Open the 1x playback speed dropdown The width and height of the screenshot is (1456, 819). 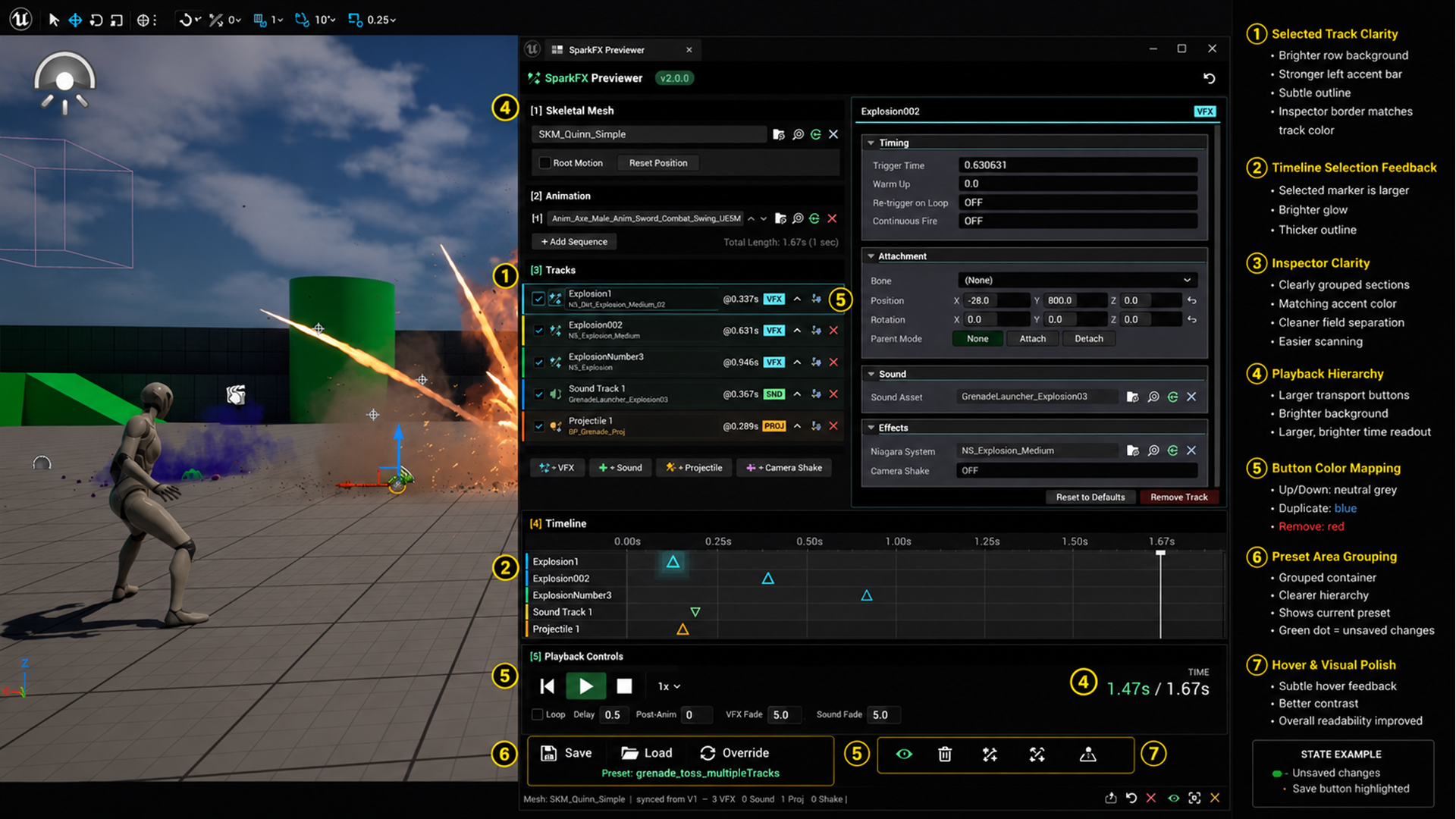(668, 686)
